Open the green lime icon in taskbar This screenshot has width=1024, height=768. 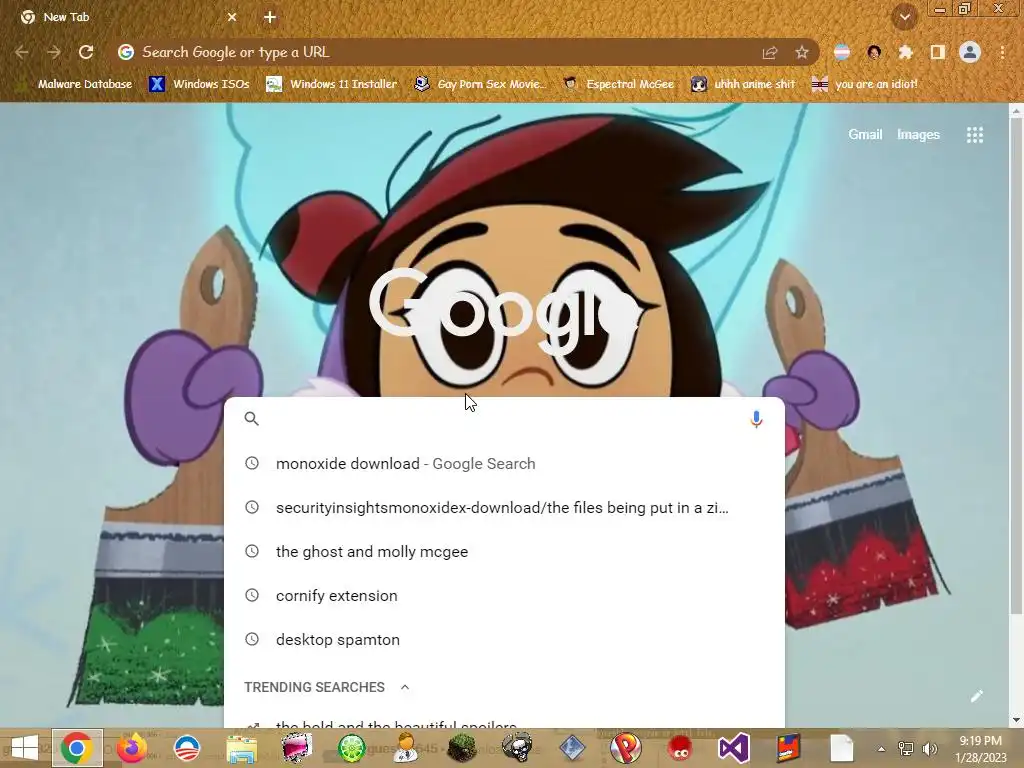click(x=351, y=748)
